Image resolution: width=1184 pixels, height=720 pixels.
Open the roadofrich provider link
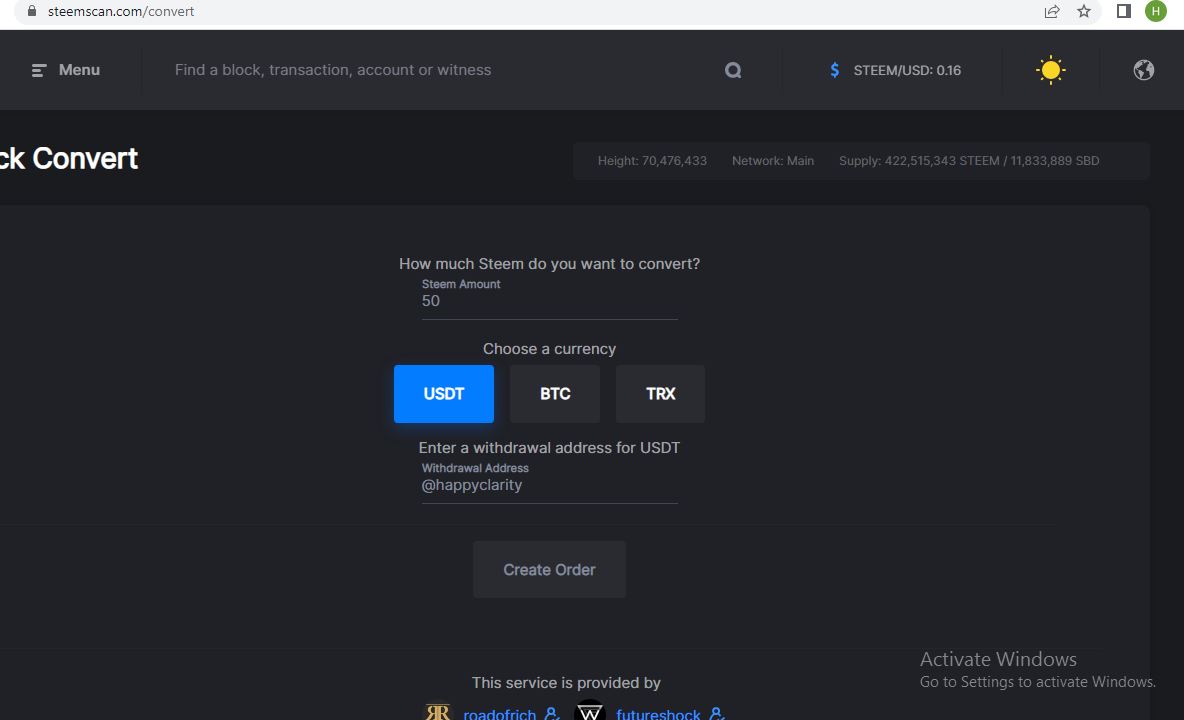coord(499,714)
